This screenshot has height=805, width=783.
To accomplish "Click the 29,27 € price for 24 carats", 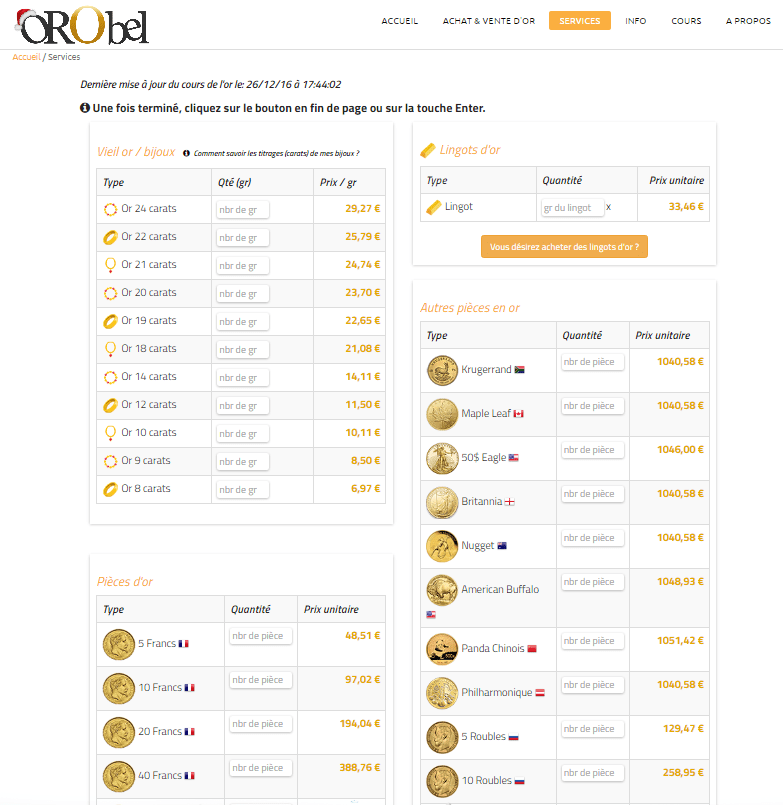I will tap(362, 208).
